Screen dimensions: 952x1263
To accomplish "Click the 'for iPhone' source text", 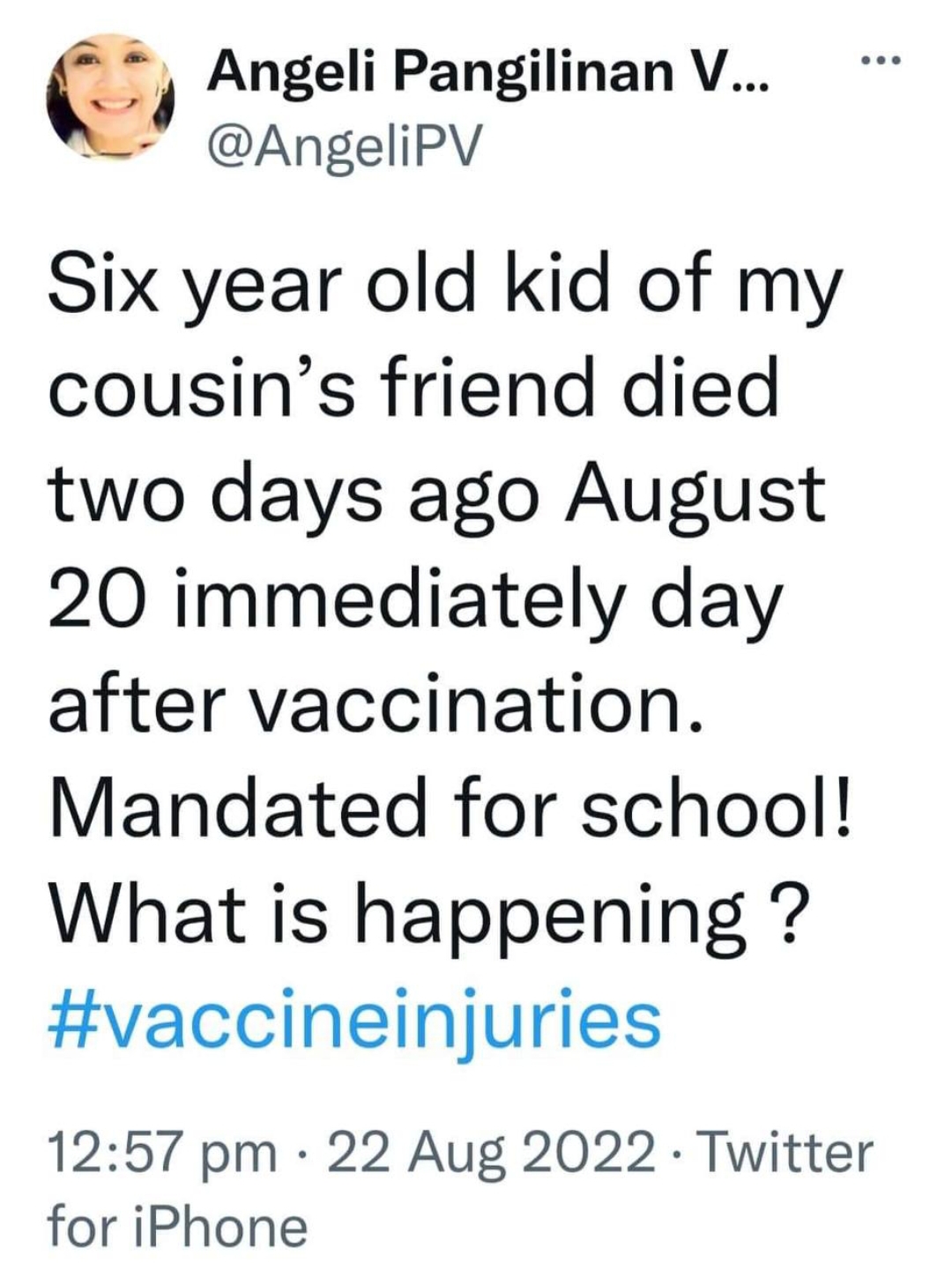I will click(x=177, y=1226).
